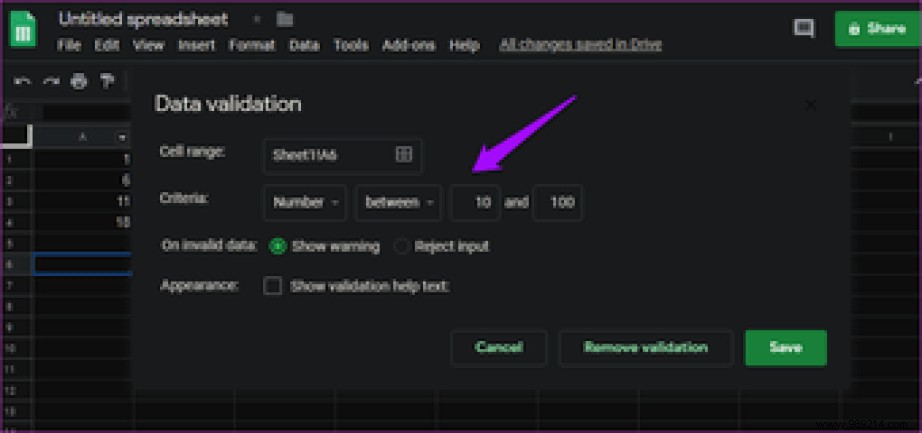Open the Add-ons menu

point(409,45)
